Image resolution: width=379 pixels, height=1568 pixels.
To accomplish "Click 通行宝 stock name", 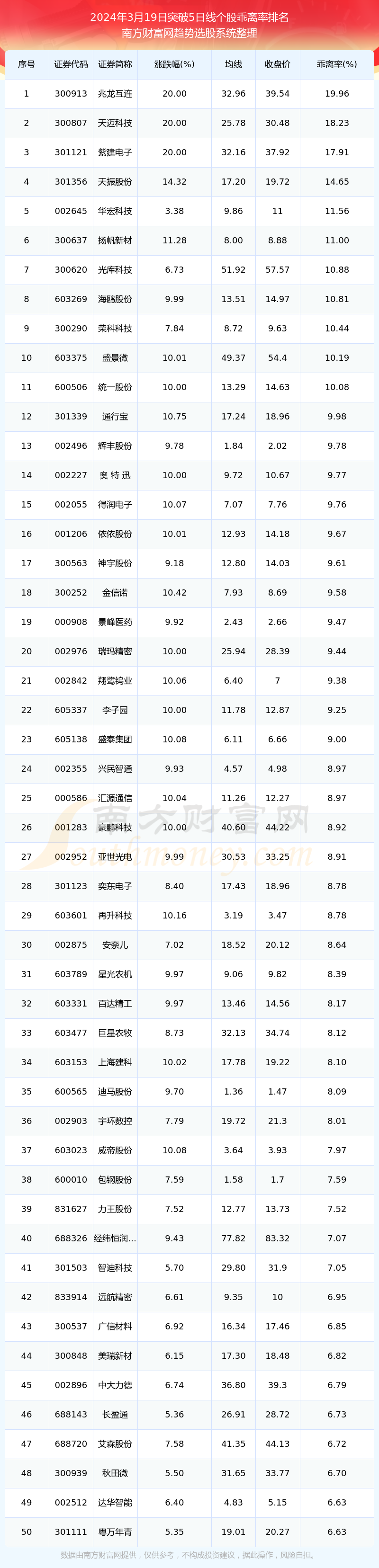I will (115, 416).
